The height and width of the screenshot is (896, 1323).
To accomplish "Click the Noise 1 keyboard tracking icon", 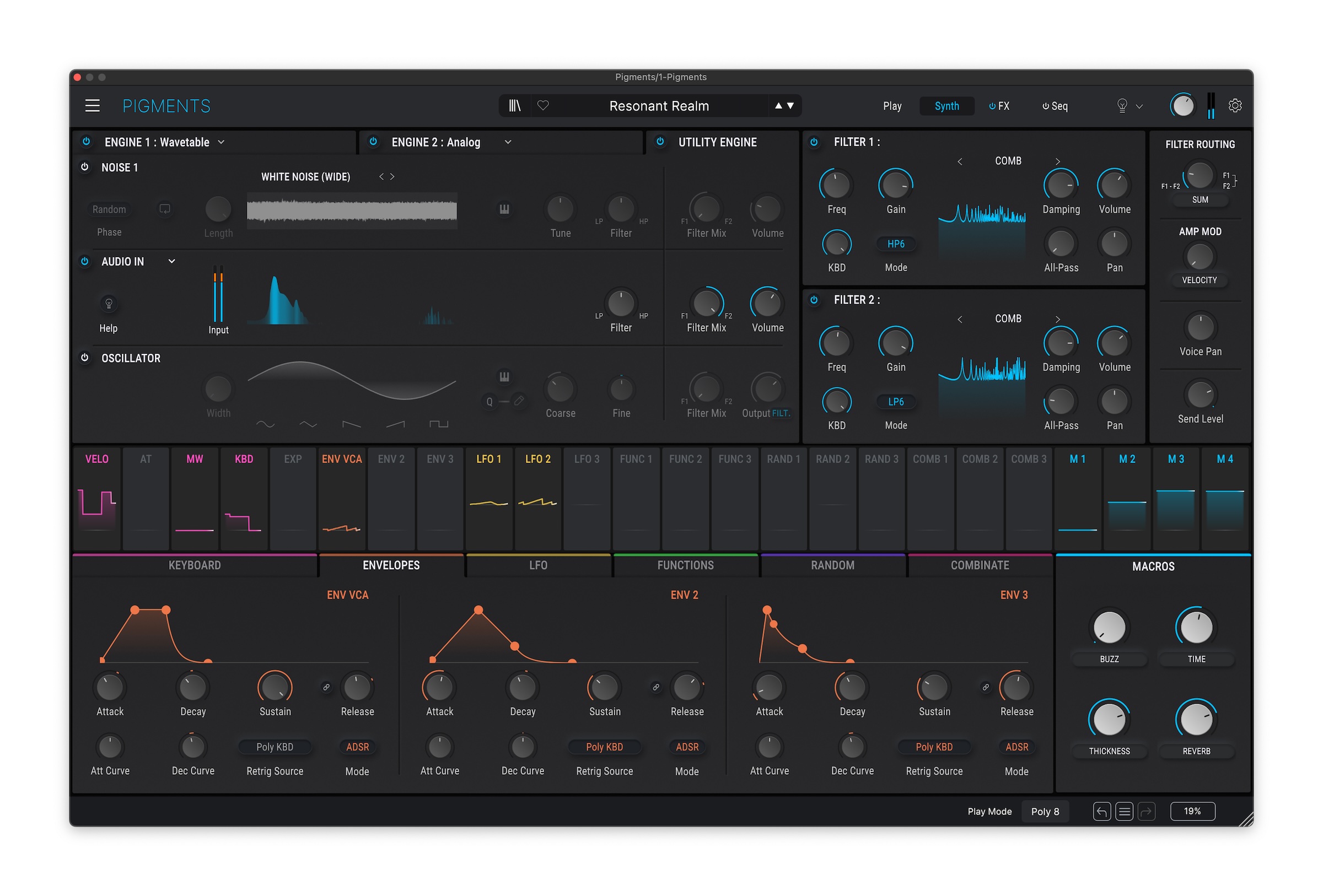I will (x=504, y=209).
